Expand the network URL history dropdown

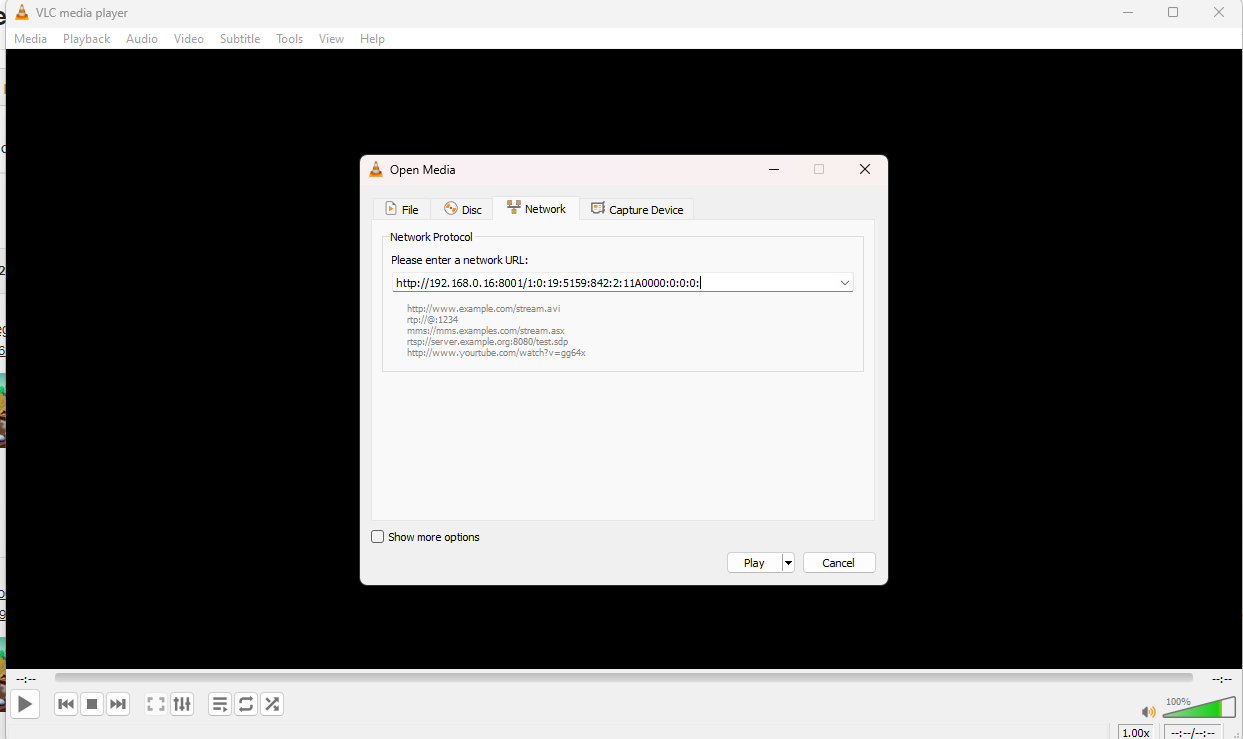(x=844, y=283)
